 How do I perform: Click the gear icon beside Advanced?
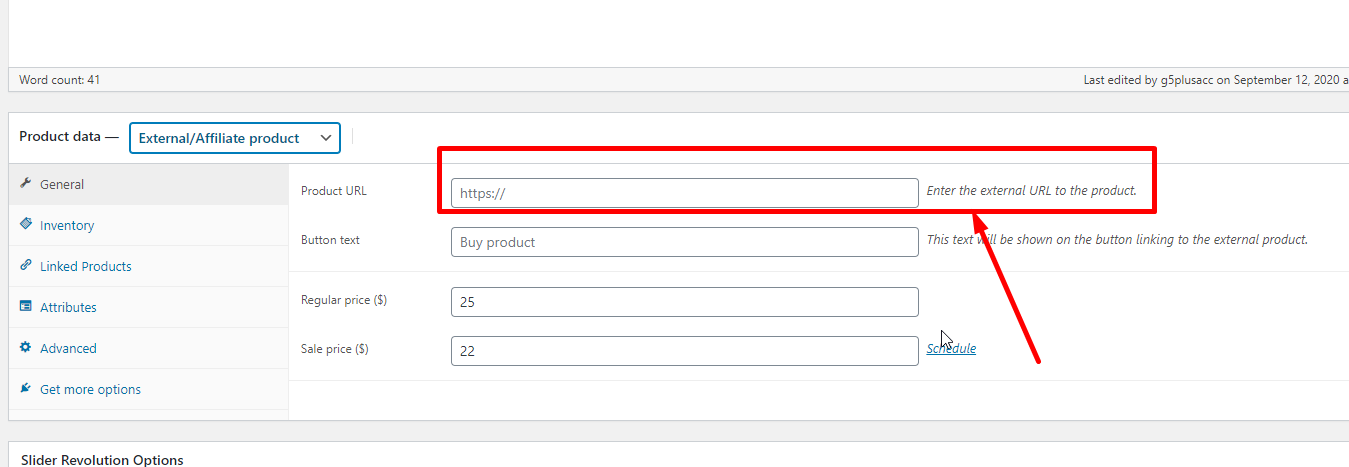(x=26, y=348)
